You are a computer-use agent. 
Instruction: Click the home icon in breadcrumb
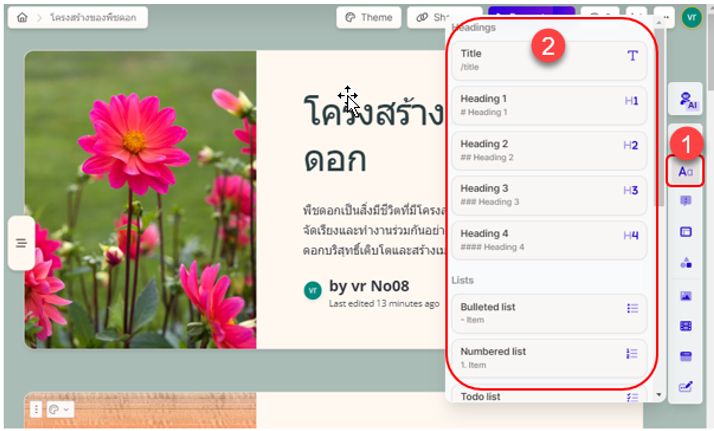pos(22,17)
